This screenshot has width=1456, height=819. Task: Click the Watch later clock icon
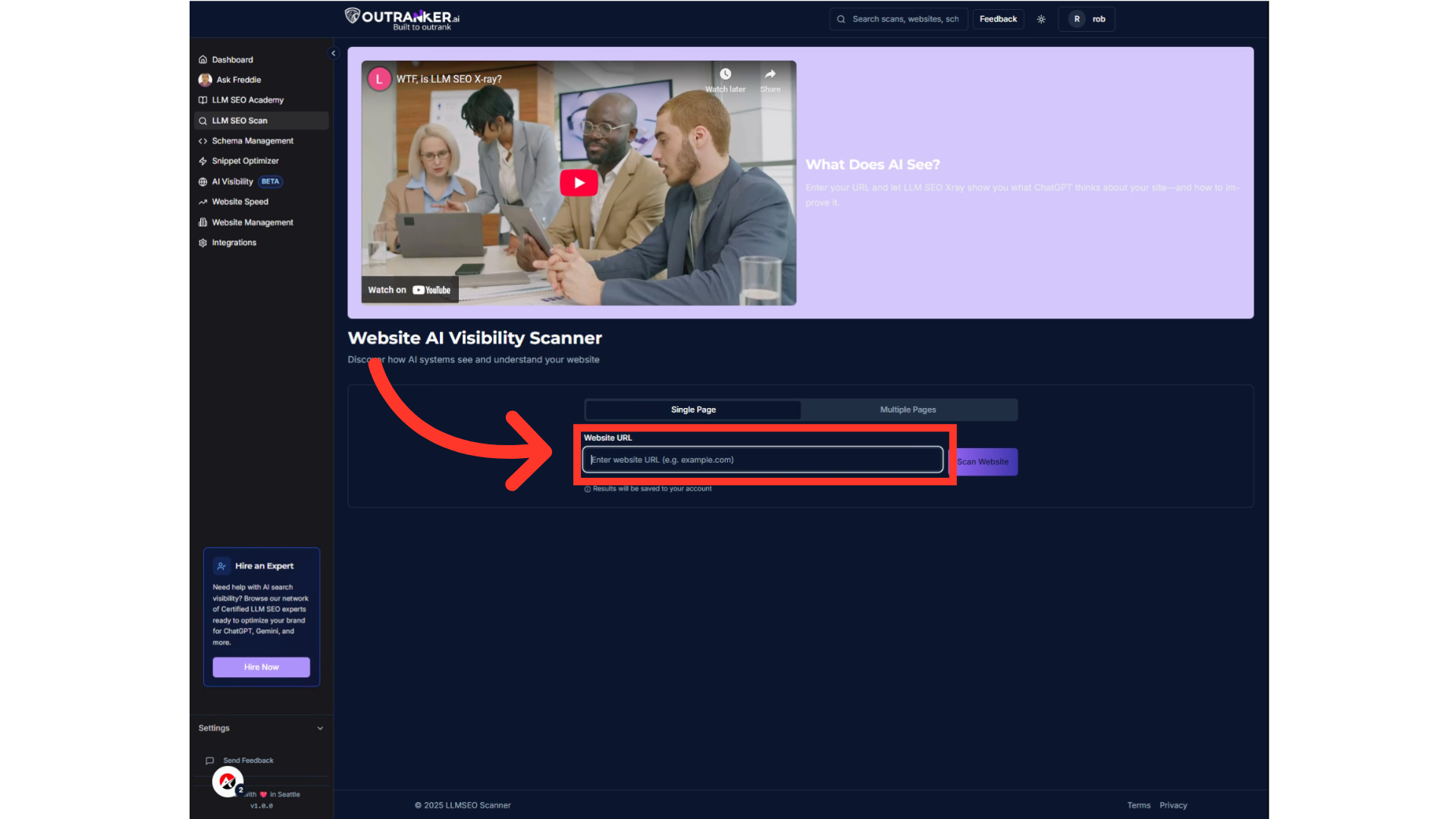725,74
